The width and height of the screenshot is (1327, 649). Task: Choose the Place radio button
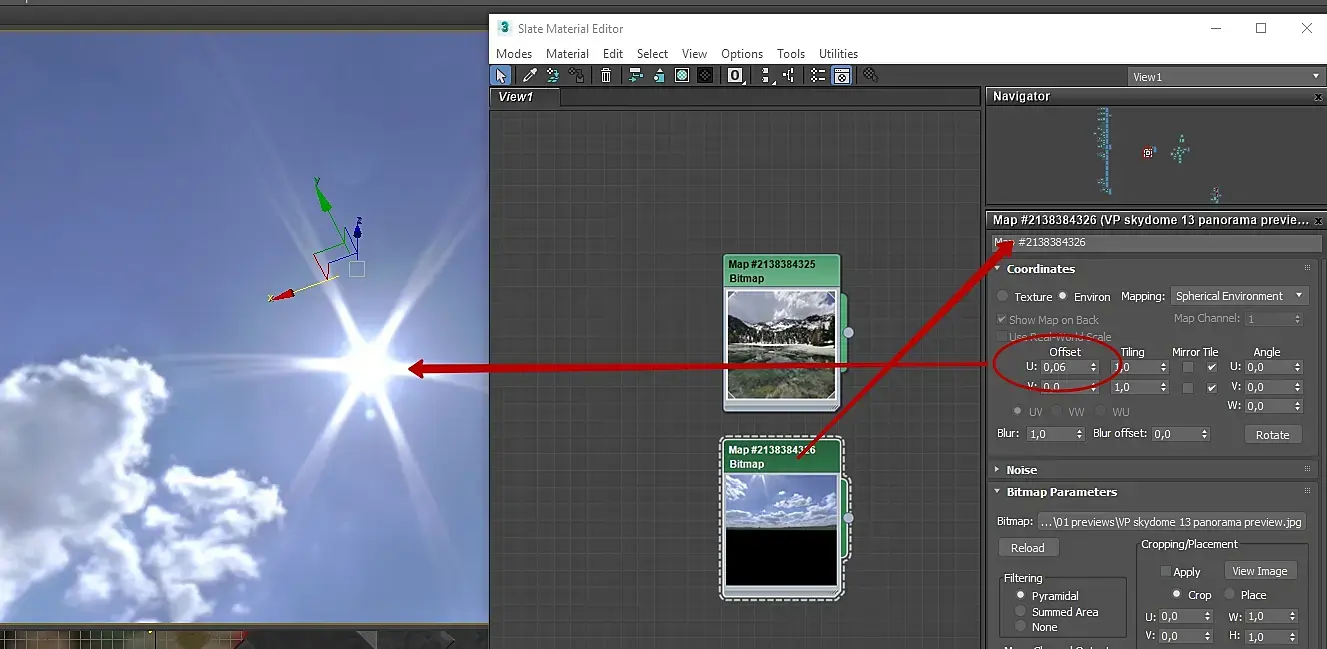pyautogui.click(x=1230, y=594)
